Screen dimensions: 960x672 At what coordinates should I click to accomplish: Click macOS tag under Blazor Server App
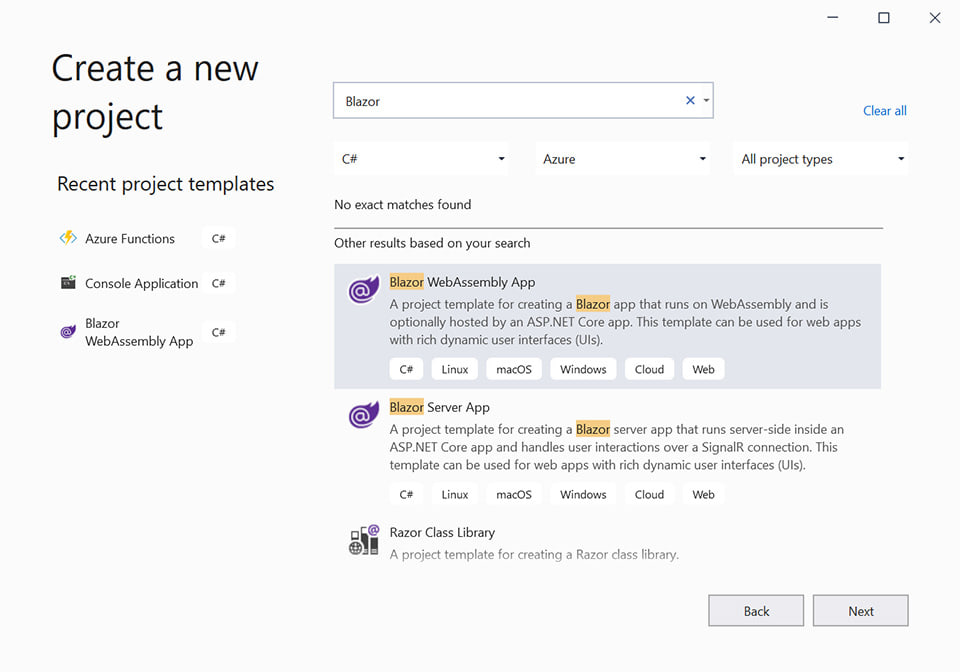[x=514, y=494]
